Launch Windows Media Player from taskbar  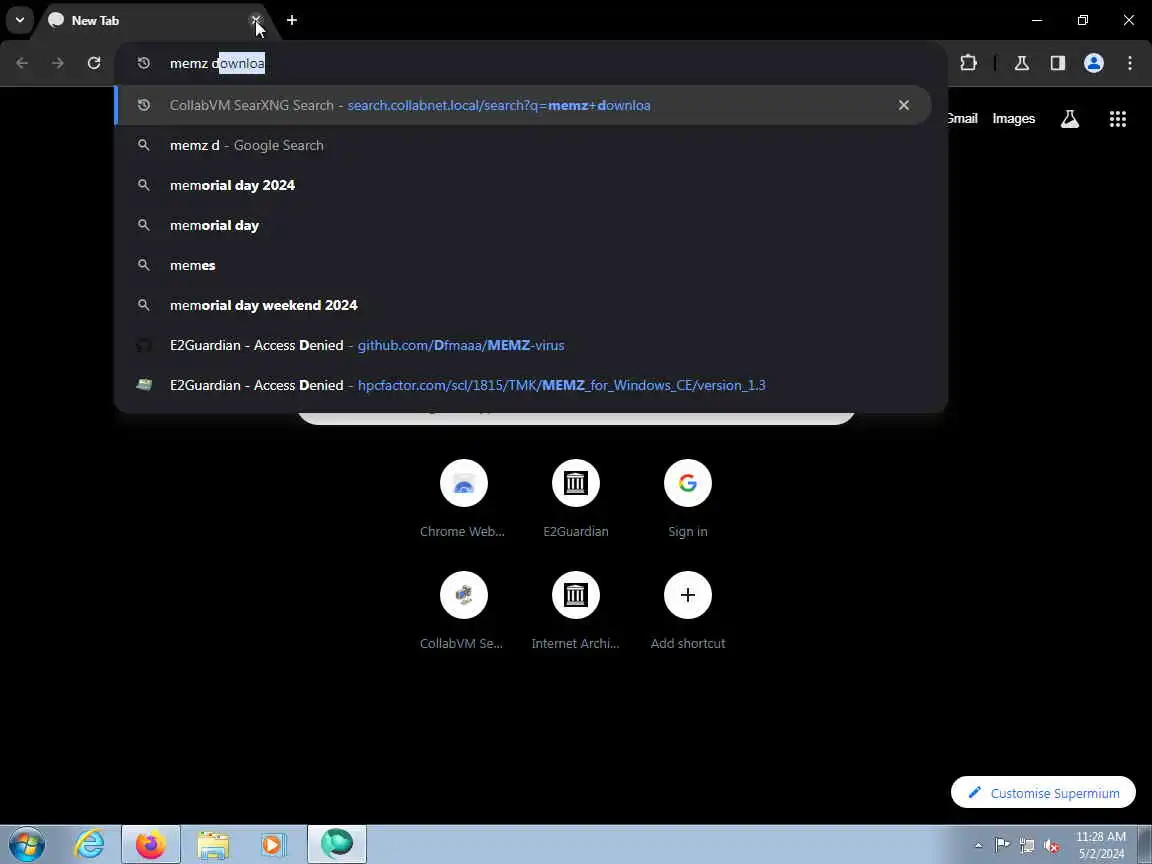pos(273,844)
